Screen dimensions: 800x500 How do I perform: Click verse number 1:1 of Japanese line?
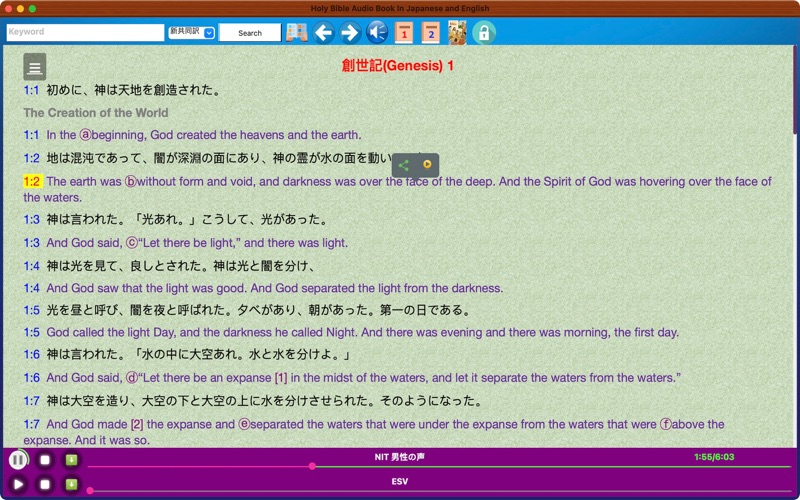tap(31, 90)
